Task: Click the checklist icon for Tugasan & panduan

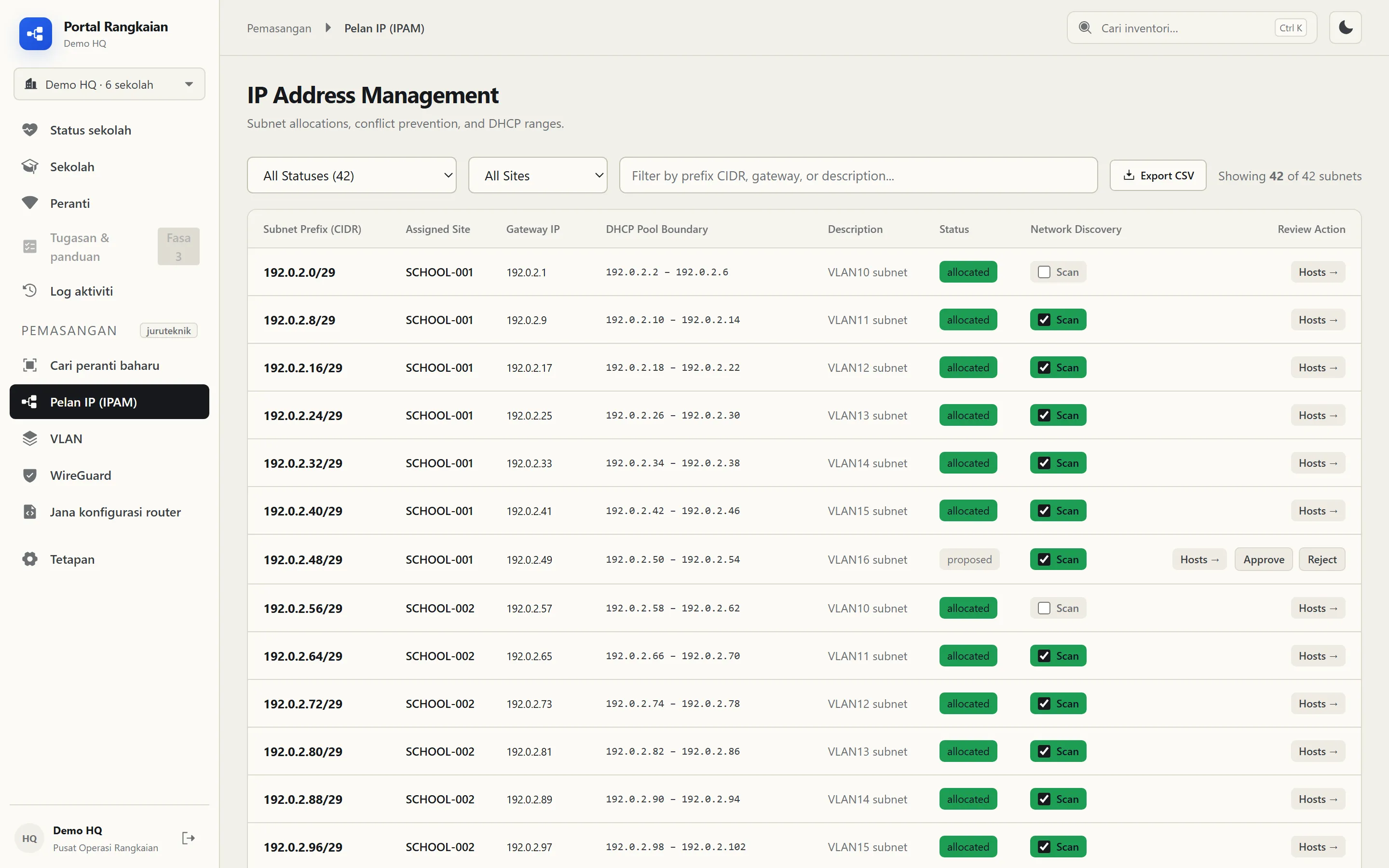Action: (x=30, y=247)
